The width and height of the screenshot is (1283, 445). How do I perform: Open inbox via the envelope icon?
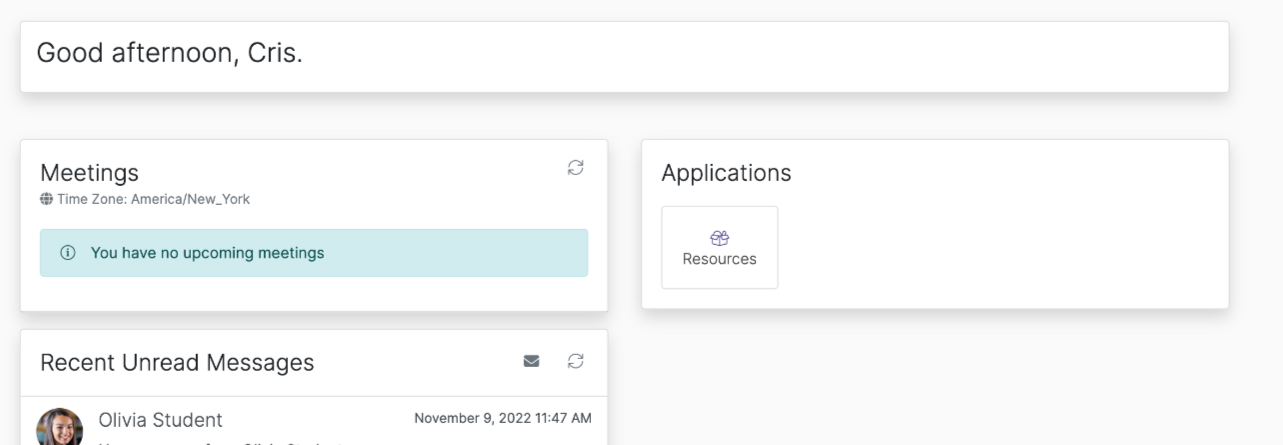point(532,360)
